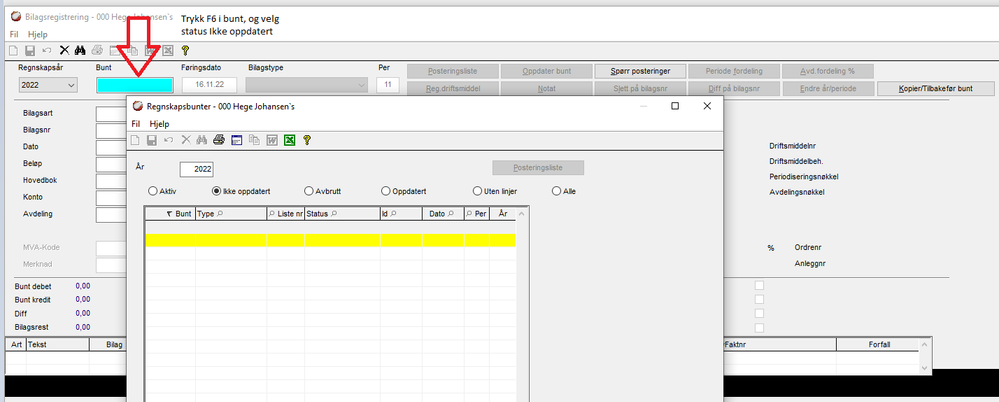
Task: Select the Uten linjer radio button
Action: pyautogui.click(x=477, y=190)
